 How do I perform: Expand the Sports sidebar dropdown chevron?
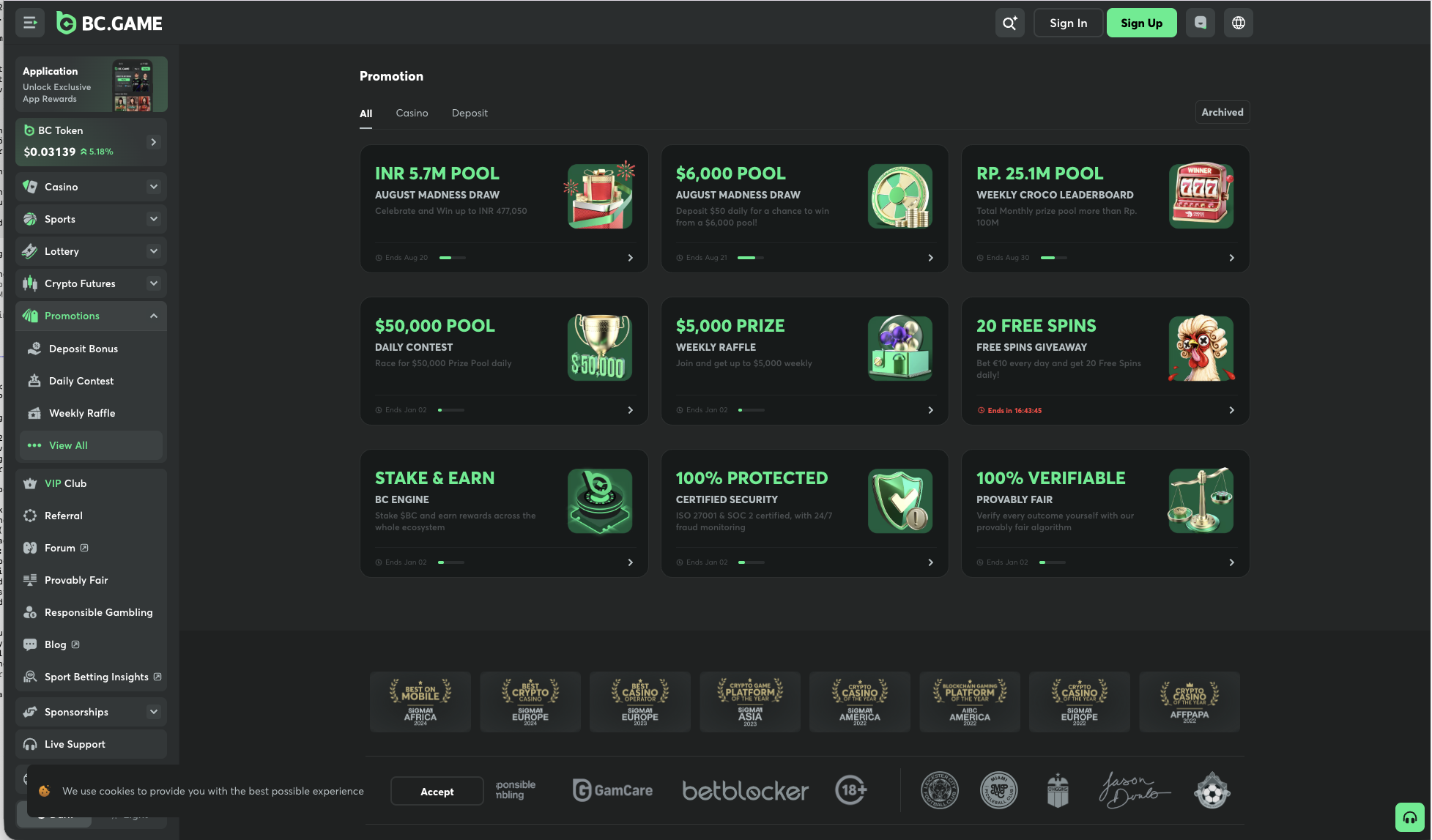pos(154,219)
